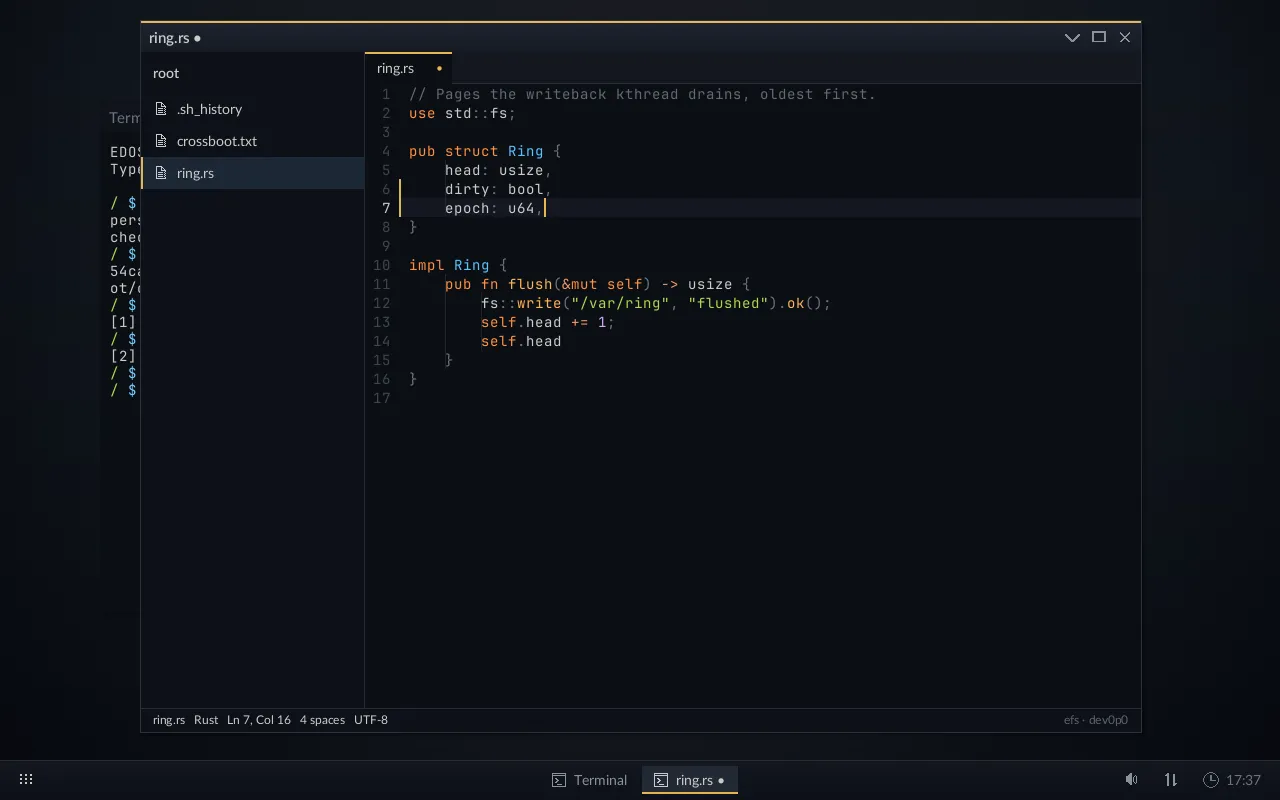Click the clock icon in the tray
The width and height of the screenshot is (1280, 800).
(1211, 780)
